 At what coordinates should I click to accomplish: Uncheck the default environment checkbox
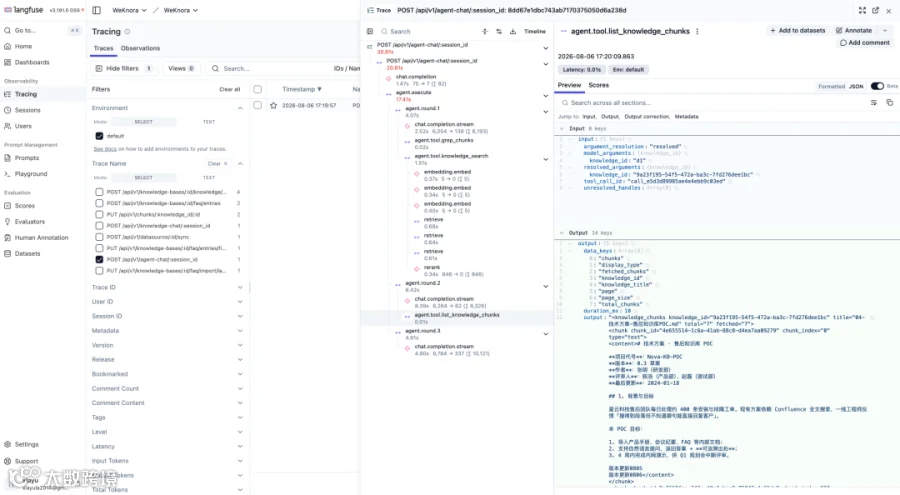pyautogui.click(x=99, y=136)
